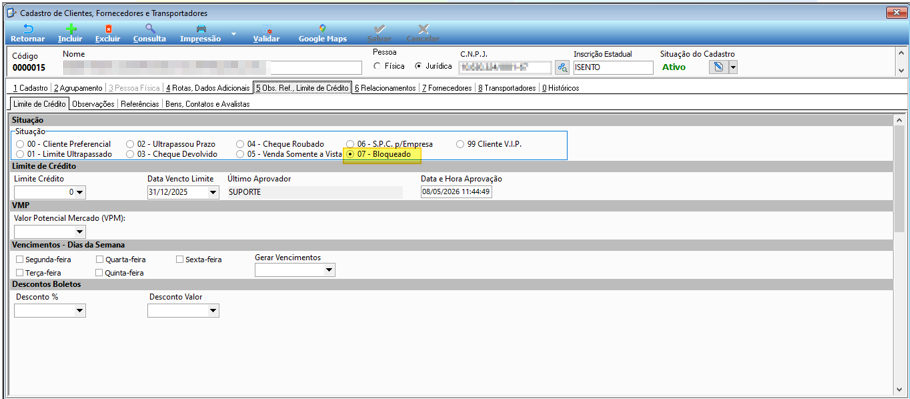Switch to 4 Rotas, Dados Adicionais tab
This screenshot has width=910, height=399.
[x=208, y=88]
